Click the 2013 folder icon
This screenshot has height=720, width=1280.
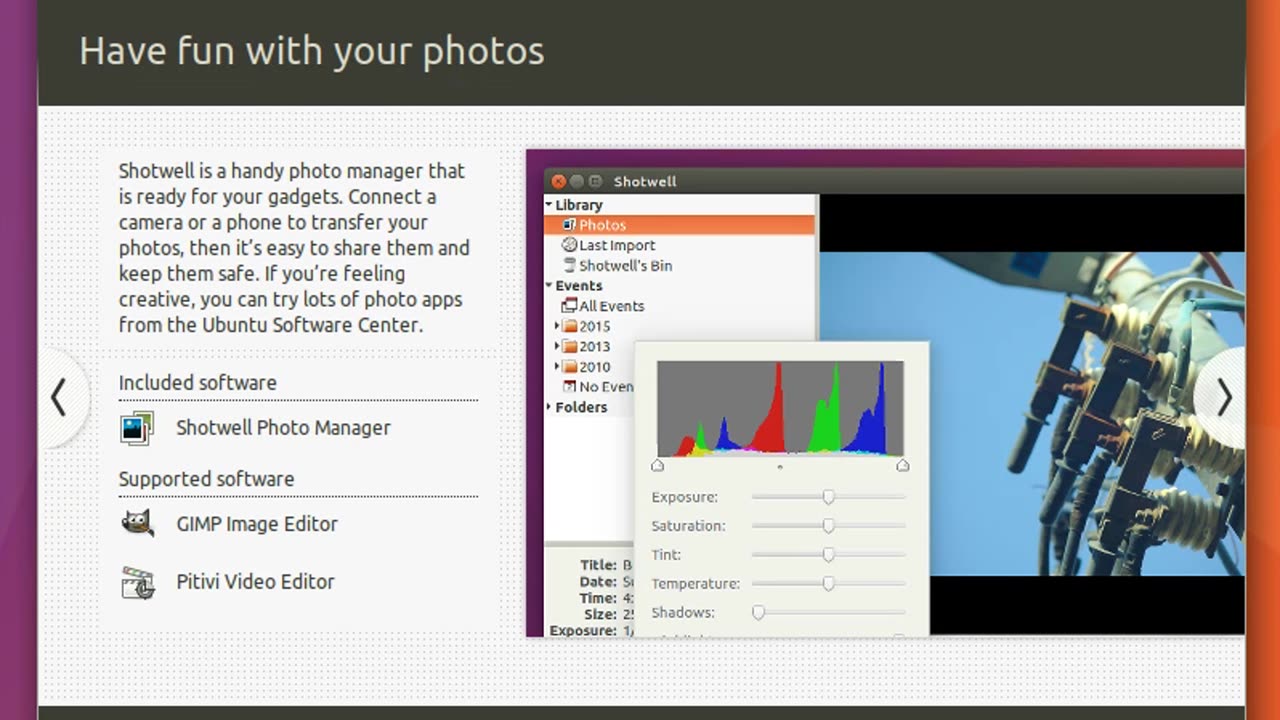click(x=570, y=346)
